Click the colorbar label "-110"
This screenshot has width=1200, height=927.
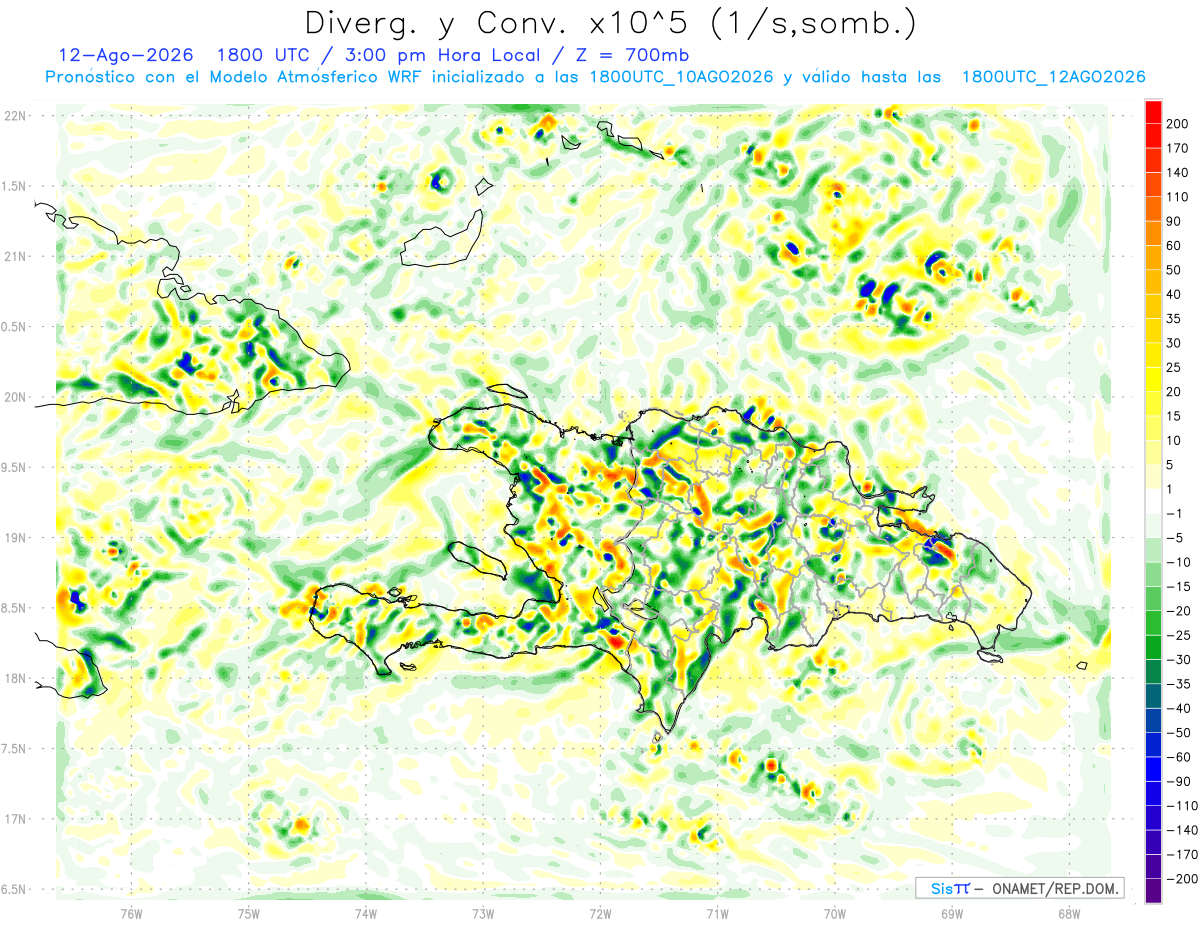click(1184, 805)
